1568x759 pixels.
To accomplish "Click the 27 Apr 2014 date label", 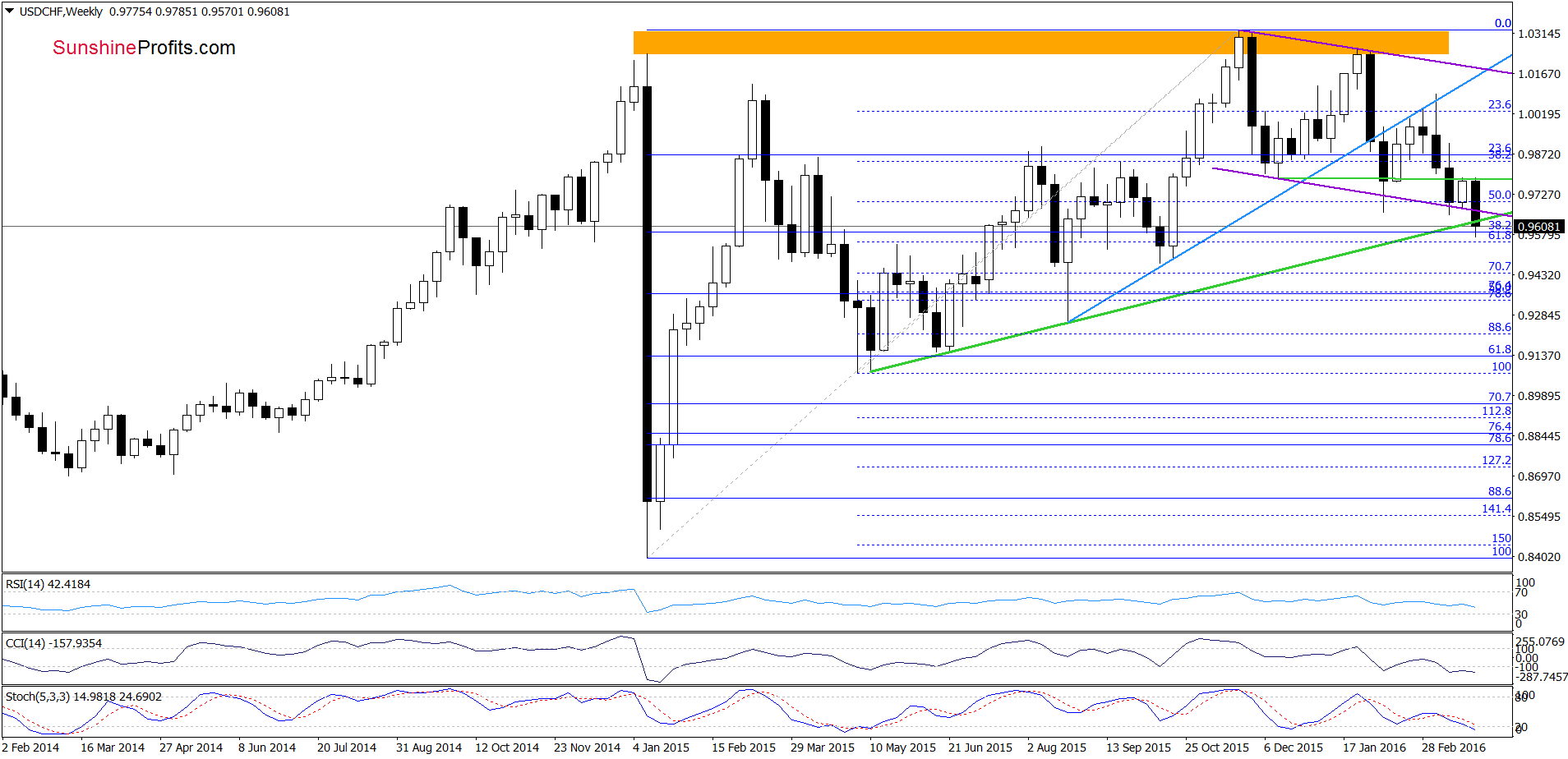I will click(191, 747).
